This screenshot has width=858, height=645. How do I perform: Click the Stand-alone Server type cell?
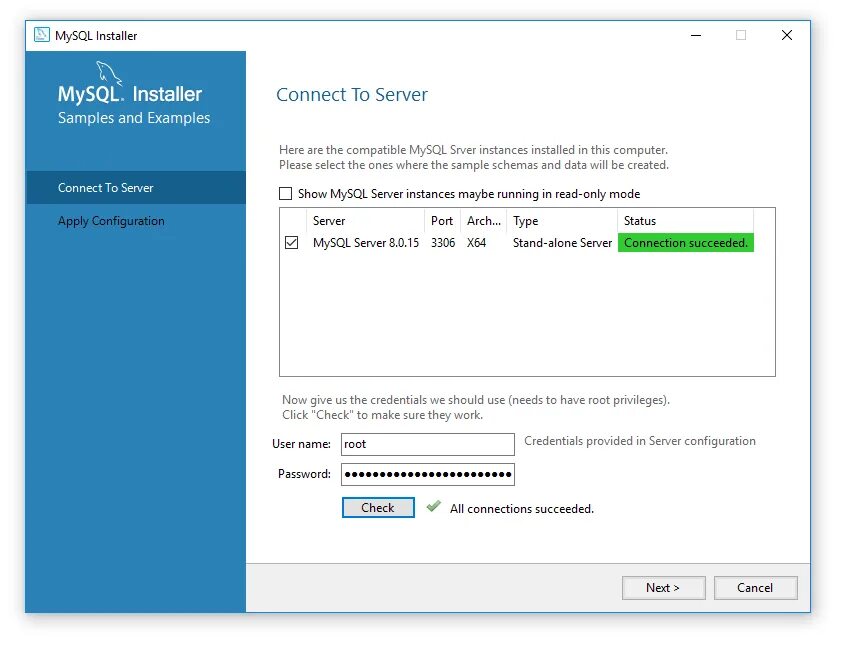point(562,243)
